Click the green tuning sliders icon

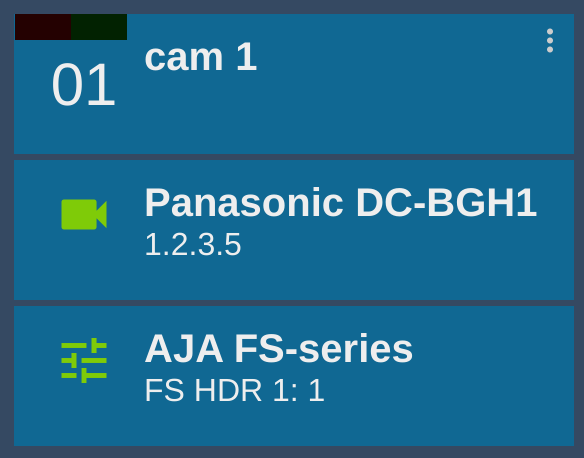[84, 360]
